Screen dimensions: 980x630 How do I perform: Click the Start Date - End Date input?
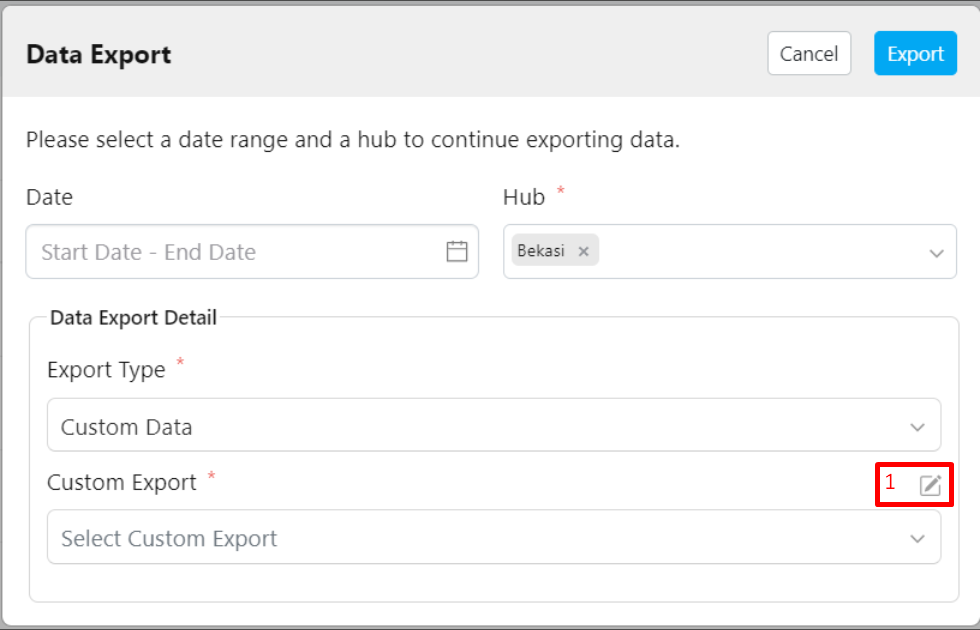pyautogui.click(x=200, y=251)
